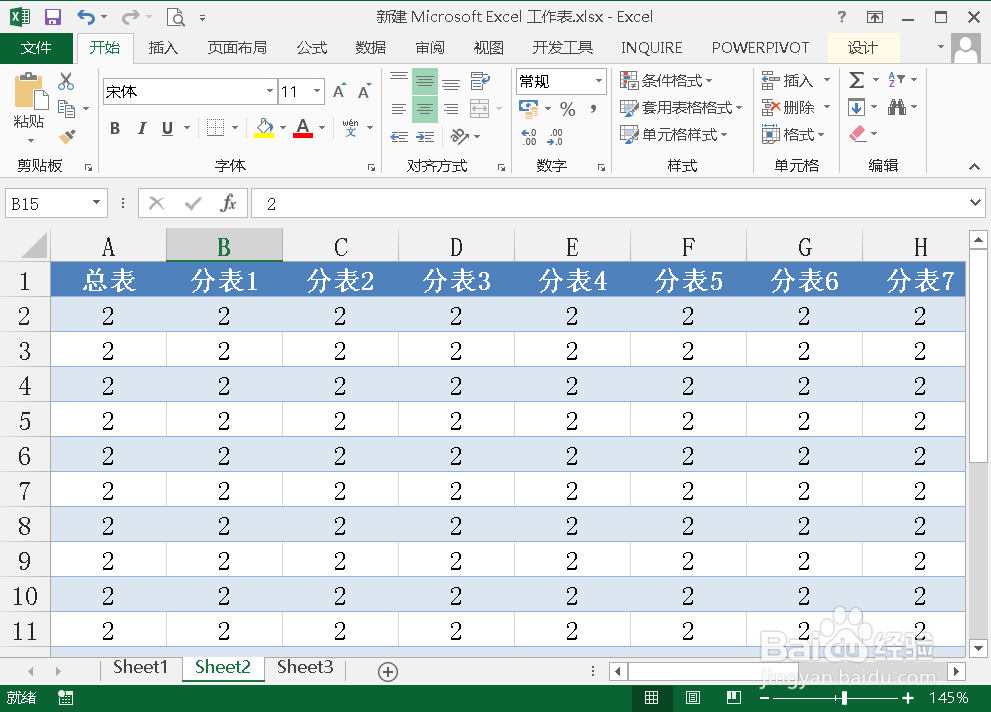Open the font size 11 dropdown
Screen dimensions: 991x712
(317, 92)
